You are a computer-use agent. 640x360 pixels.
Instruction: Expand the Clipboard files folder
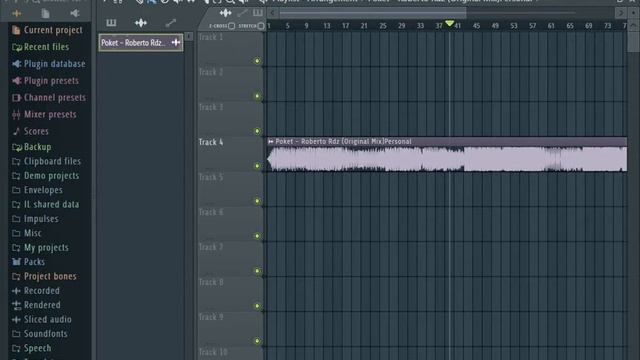pos(46,161)
